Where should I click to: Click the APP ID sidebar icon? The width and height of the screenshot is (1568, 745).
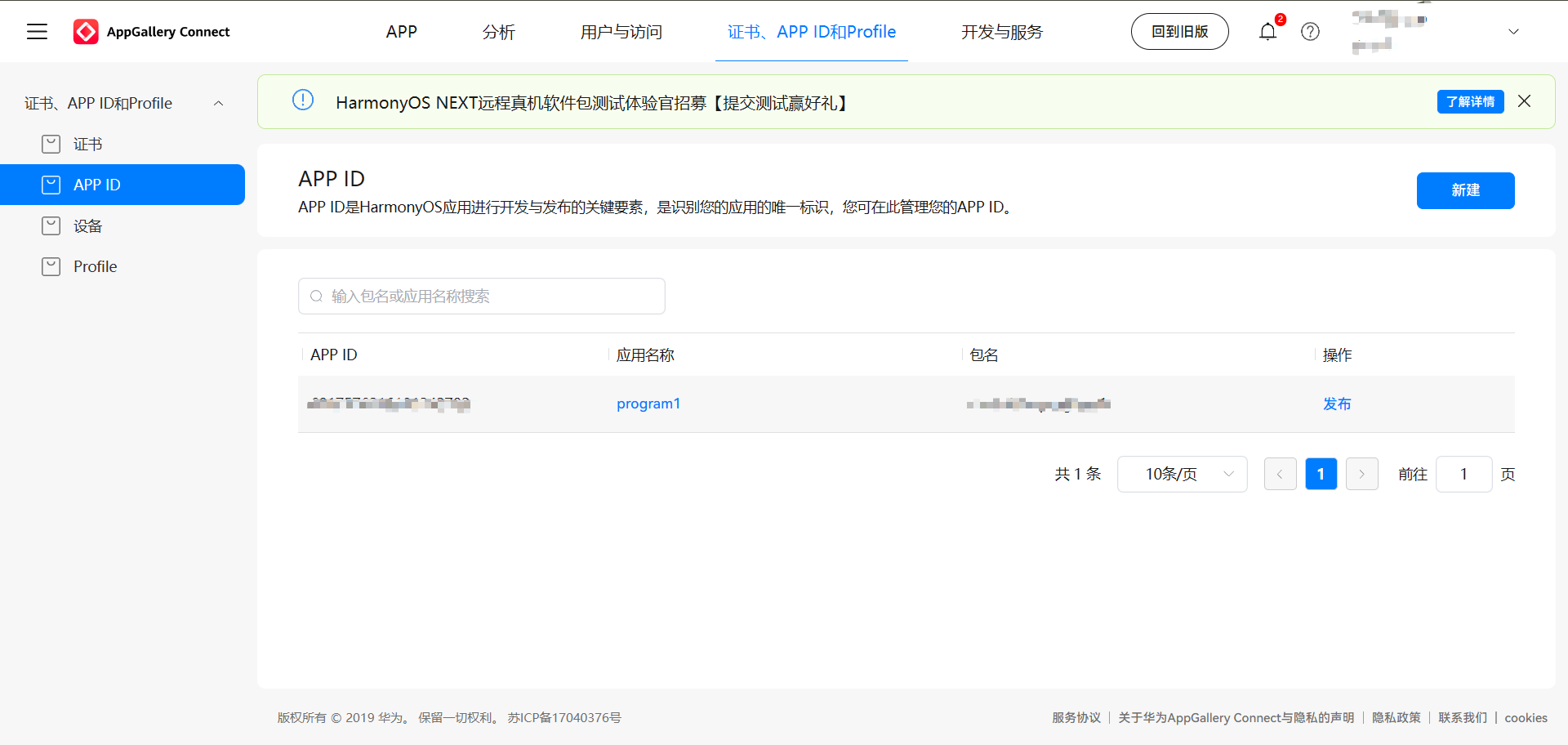point(51,185)
